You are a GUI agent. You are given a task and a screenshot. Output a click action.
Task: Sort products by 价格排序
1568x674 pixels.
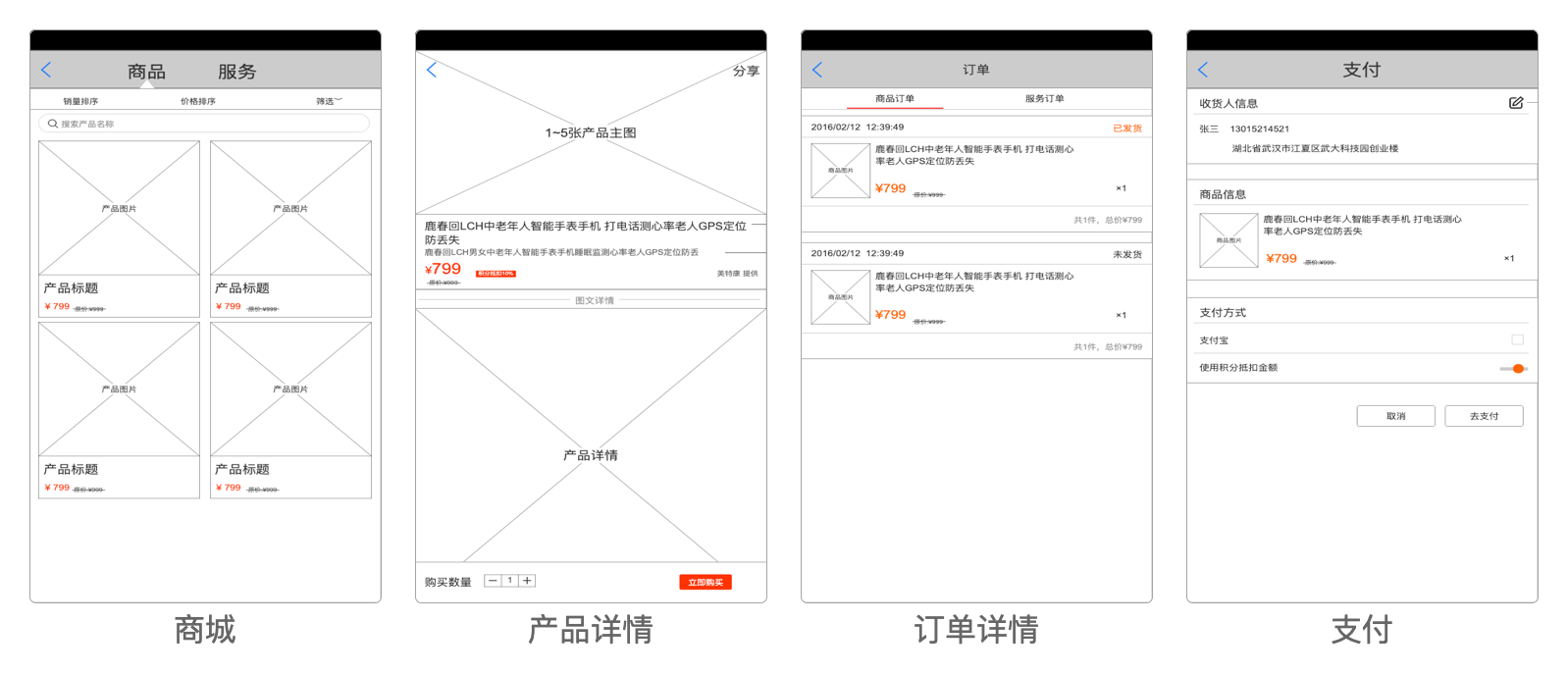coord(197,101)
